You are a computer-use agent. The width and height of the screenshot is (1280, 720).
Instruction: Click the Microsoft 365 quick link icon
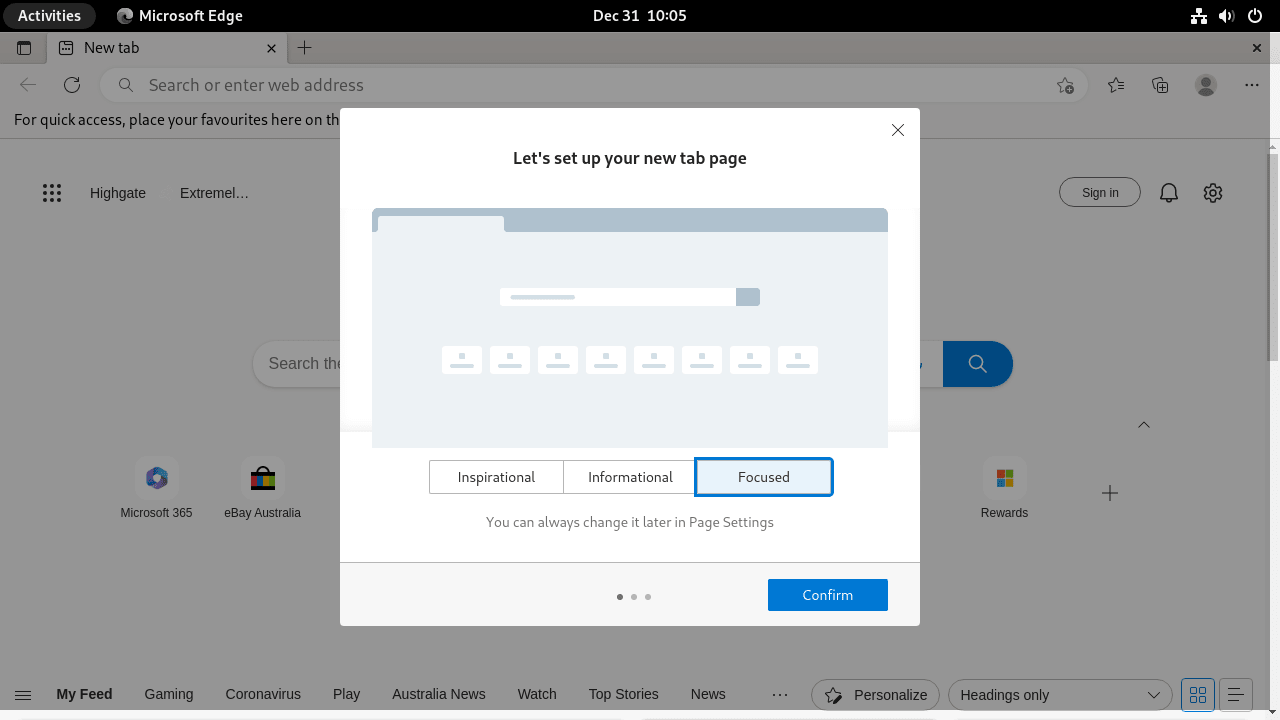(156, 478)
